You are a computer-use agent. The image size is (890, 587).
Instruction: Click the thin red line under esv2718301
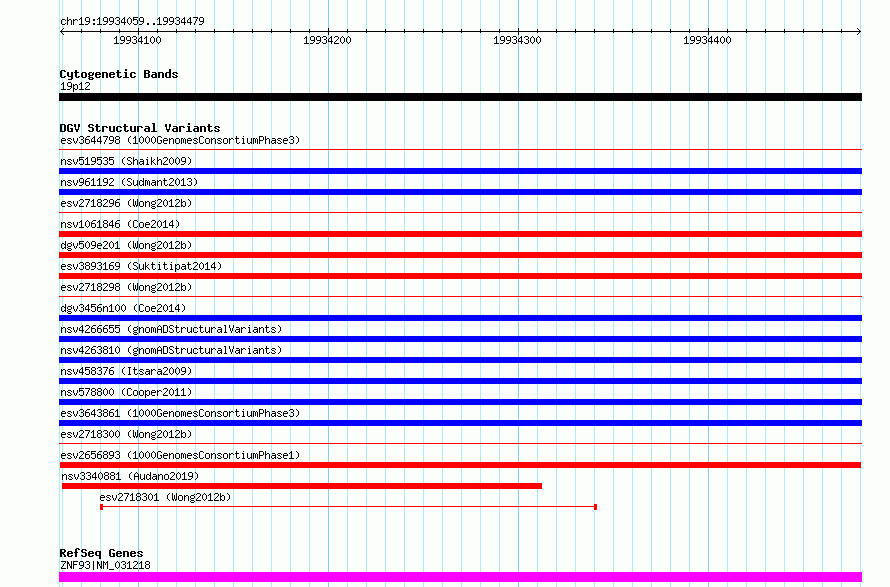348,507
